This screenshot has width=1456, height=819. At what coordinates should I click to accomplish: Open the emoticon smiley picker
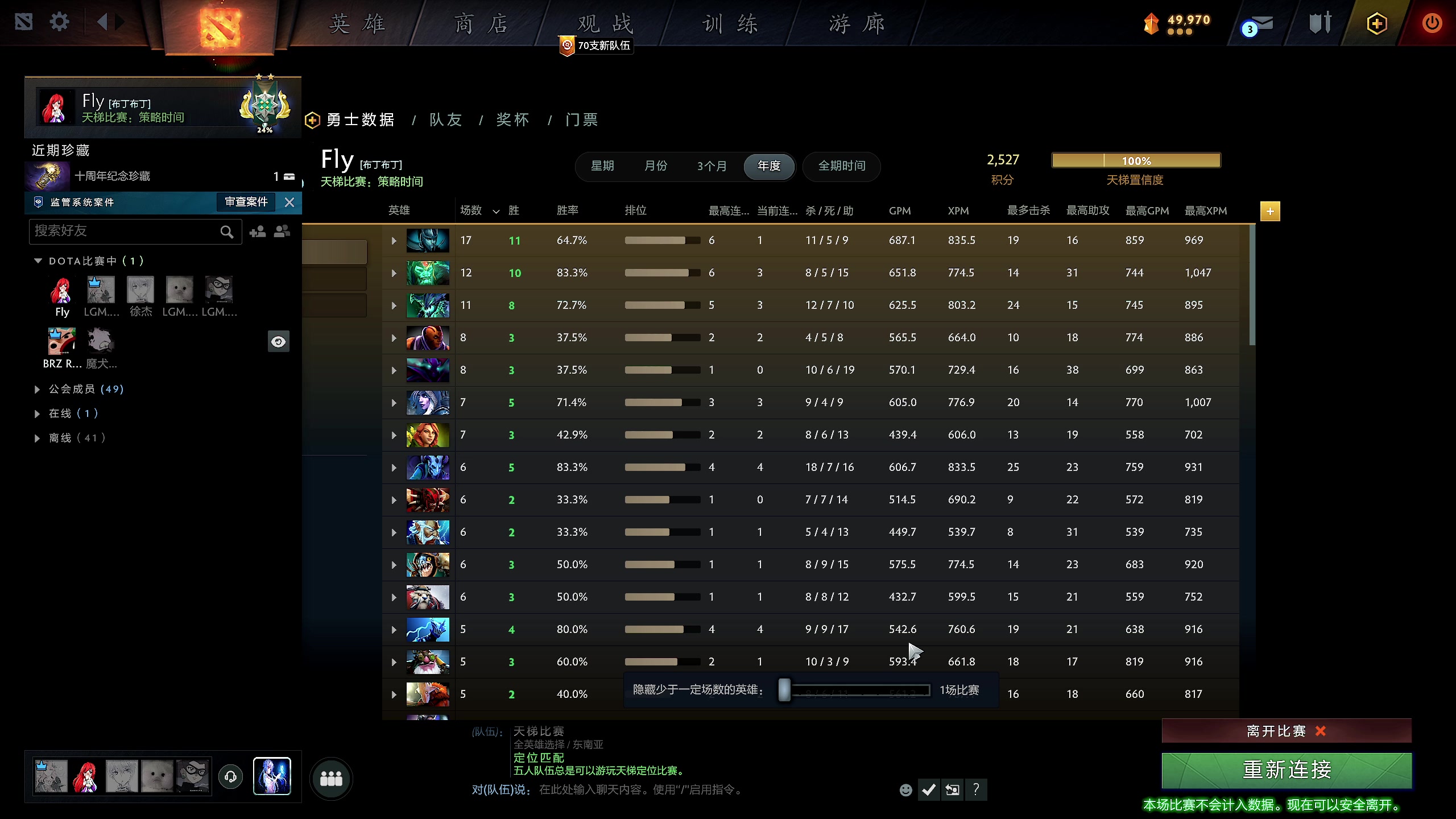tap(906, 790)
